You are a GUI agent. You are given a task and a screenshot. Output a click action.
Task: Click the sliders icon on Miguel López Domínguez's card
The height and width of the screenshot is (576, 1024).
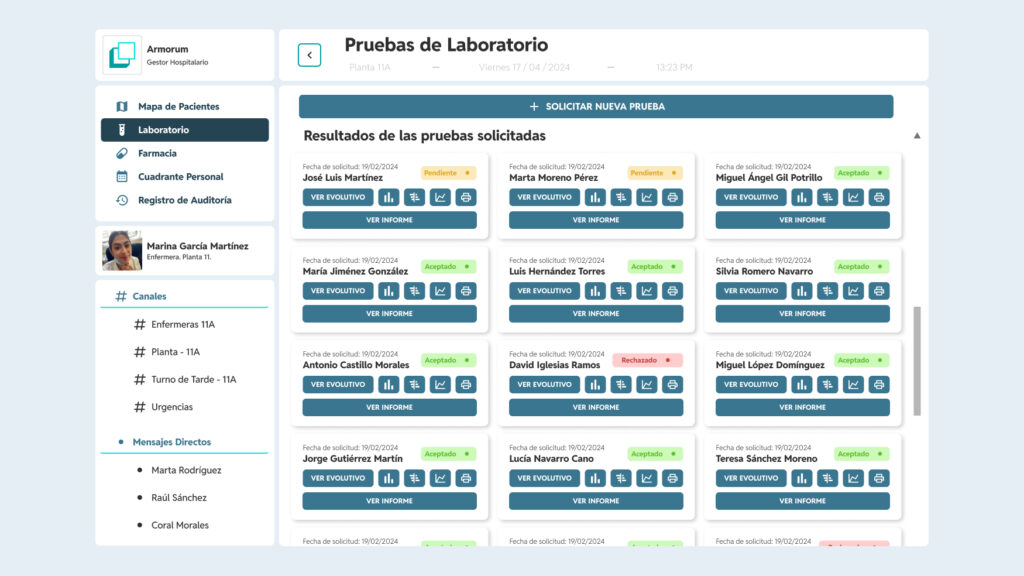point(827,385)
